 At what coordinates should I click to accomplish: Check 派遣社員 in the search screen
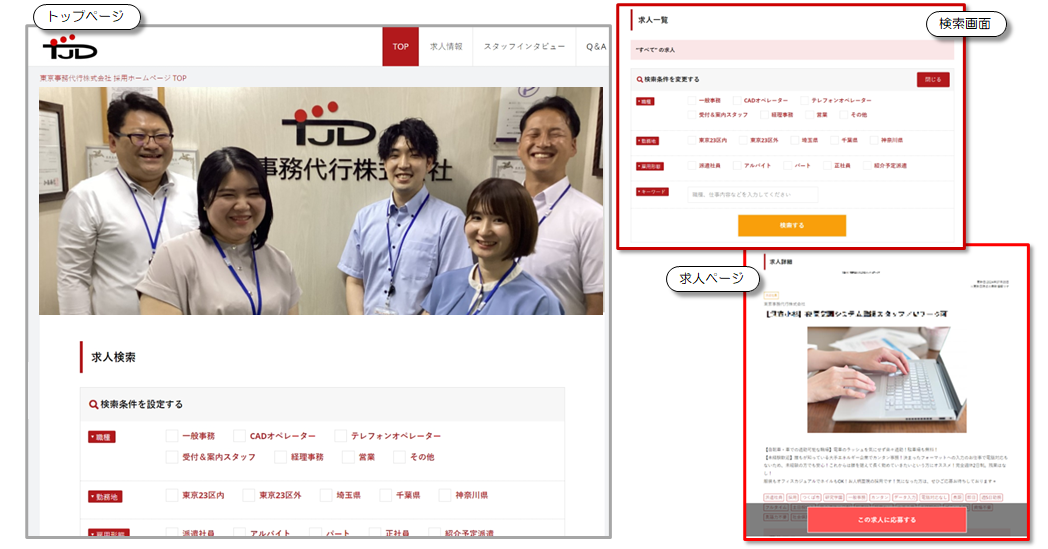pos(692,165)
